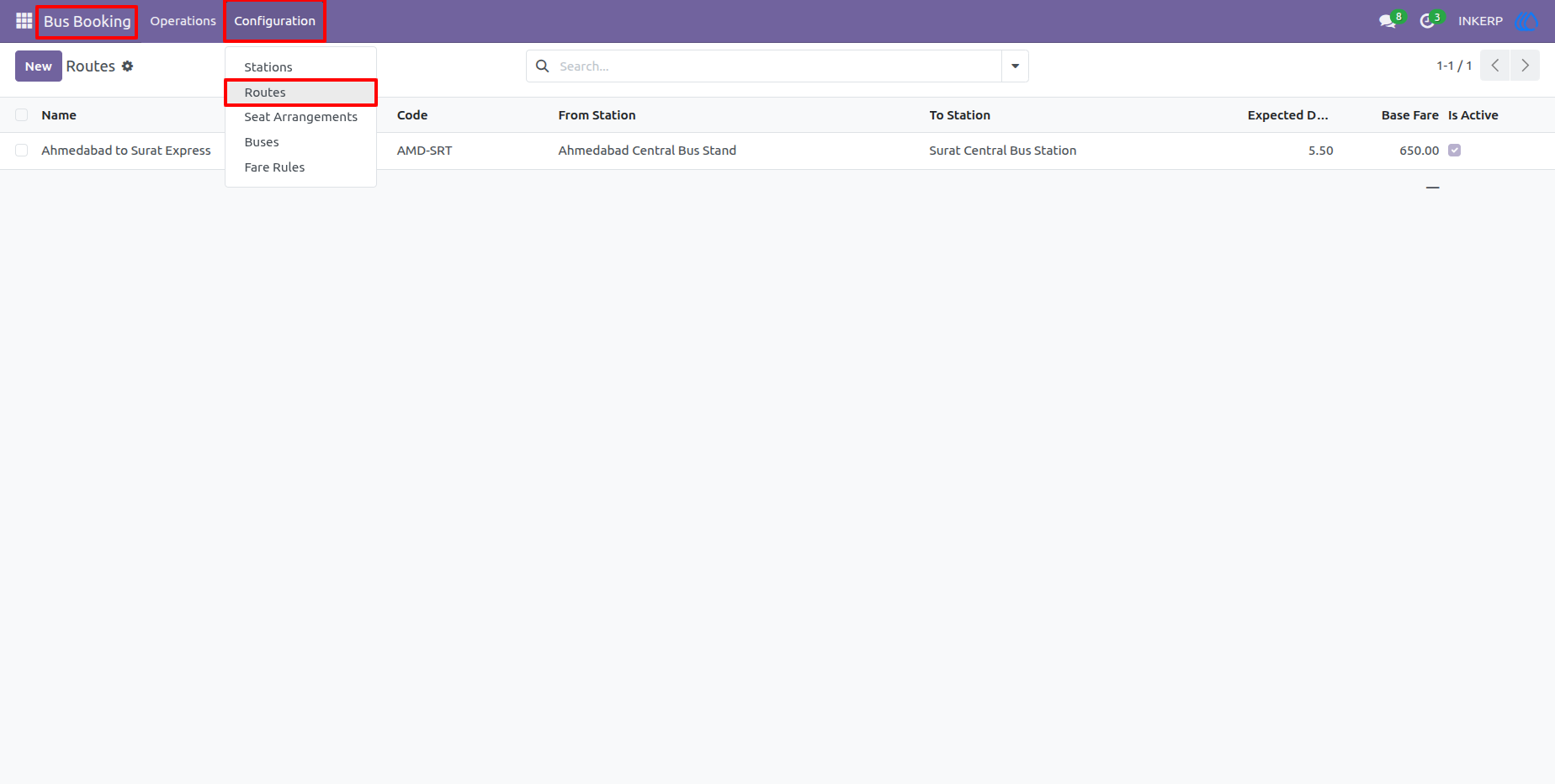Open the Configuration menu
Viewport: 1555px width, 784px height.
pyautogui.click(x=274, y=21)
